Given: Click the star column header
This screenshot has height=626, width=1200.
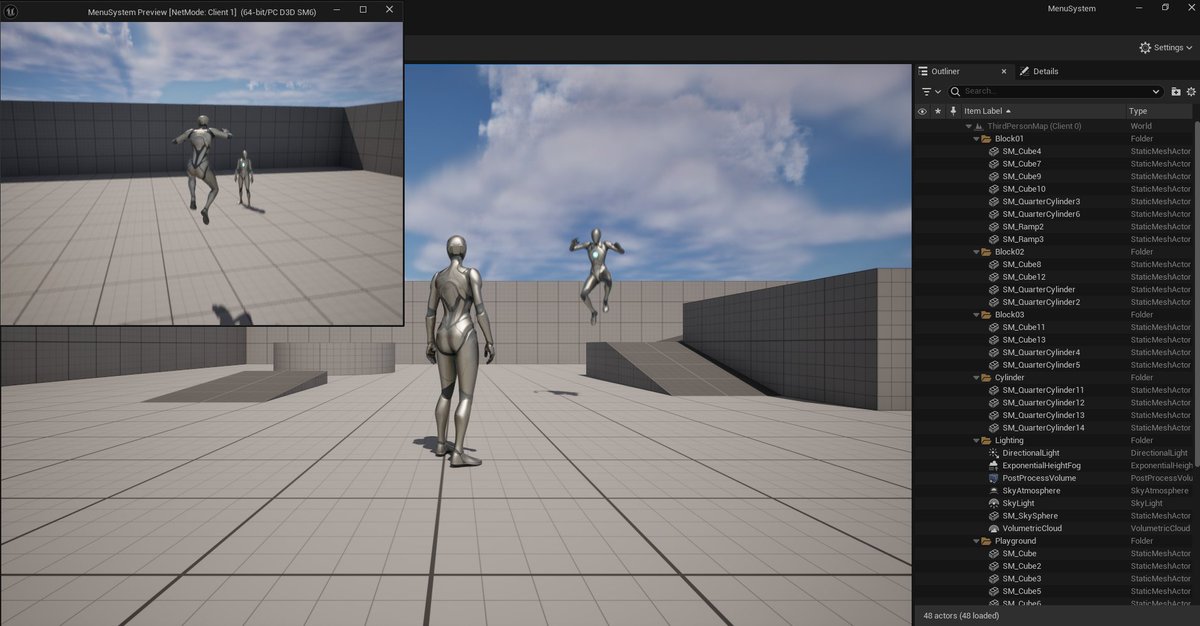Looking at the screenshot, I should tap(937, 111).
